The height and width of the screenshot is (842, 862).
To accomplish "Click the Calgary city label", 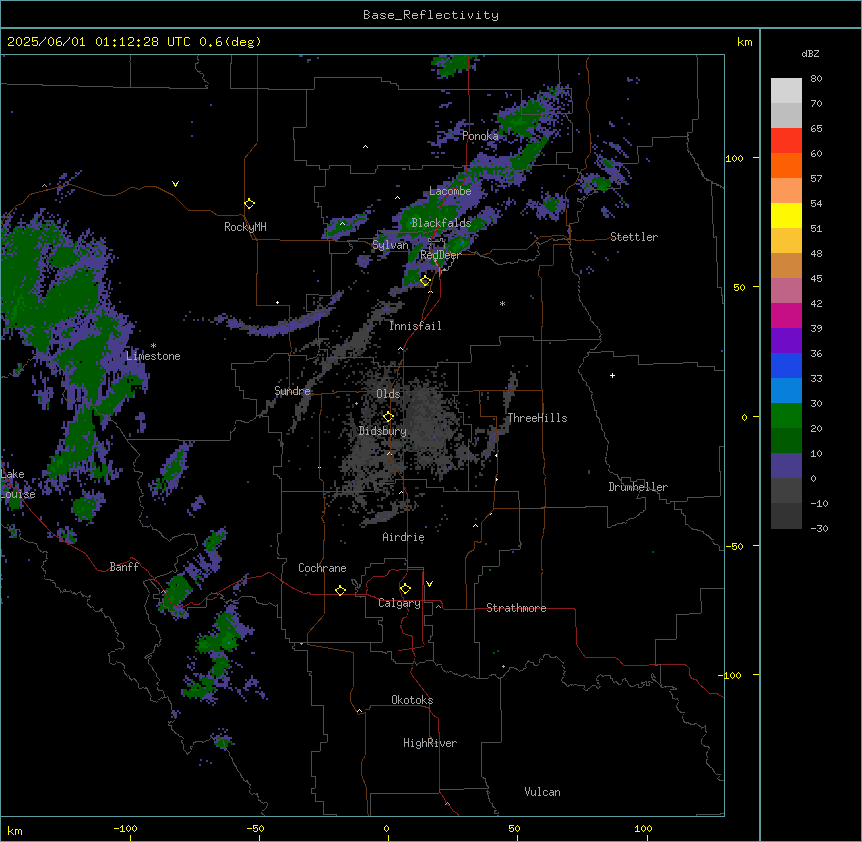I will pos(399,603).
